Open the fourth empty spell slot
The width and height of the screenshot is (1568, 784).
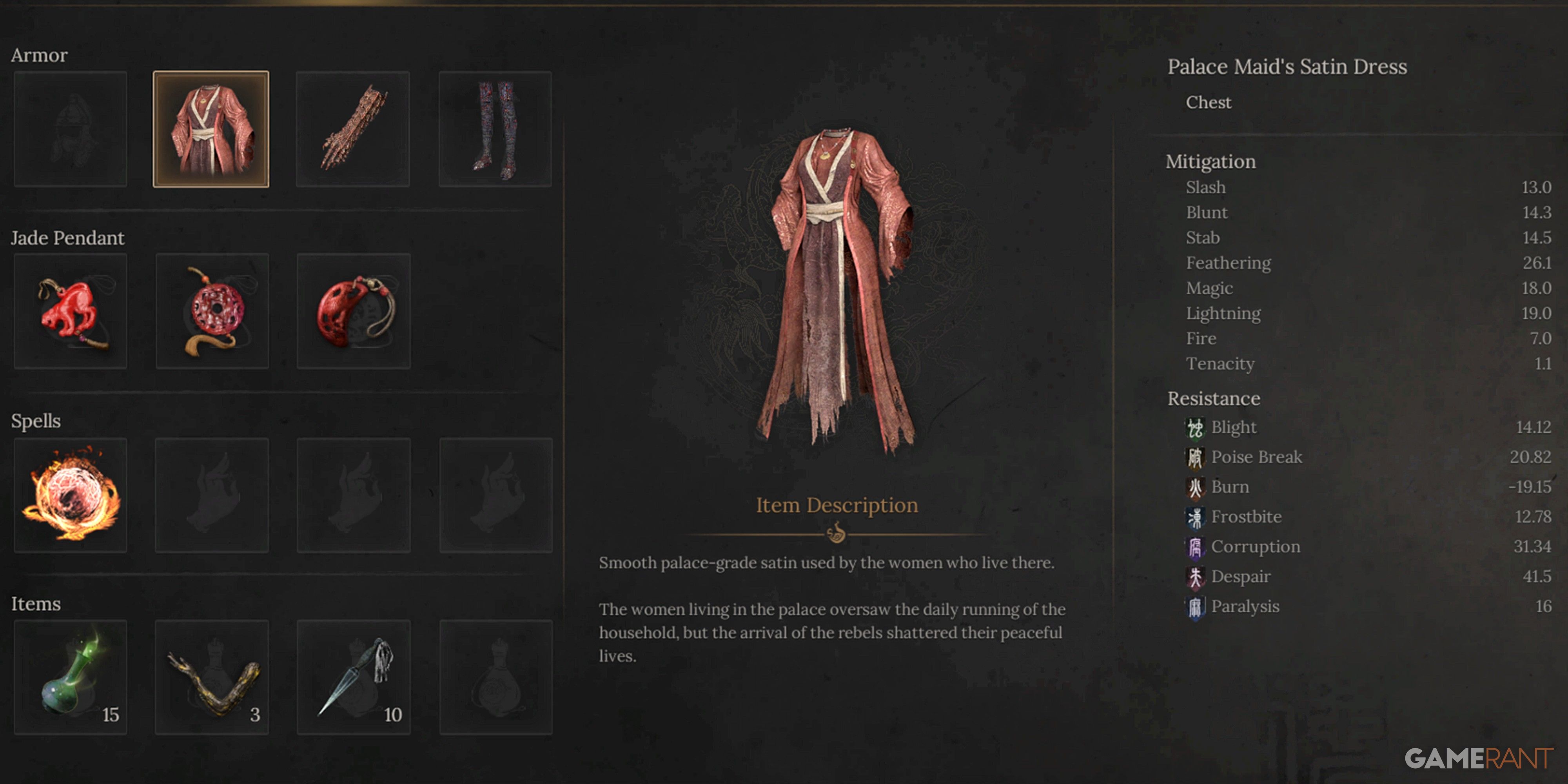[x=495, y=495]
